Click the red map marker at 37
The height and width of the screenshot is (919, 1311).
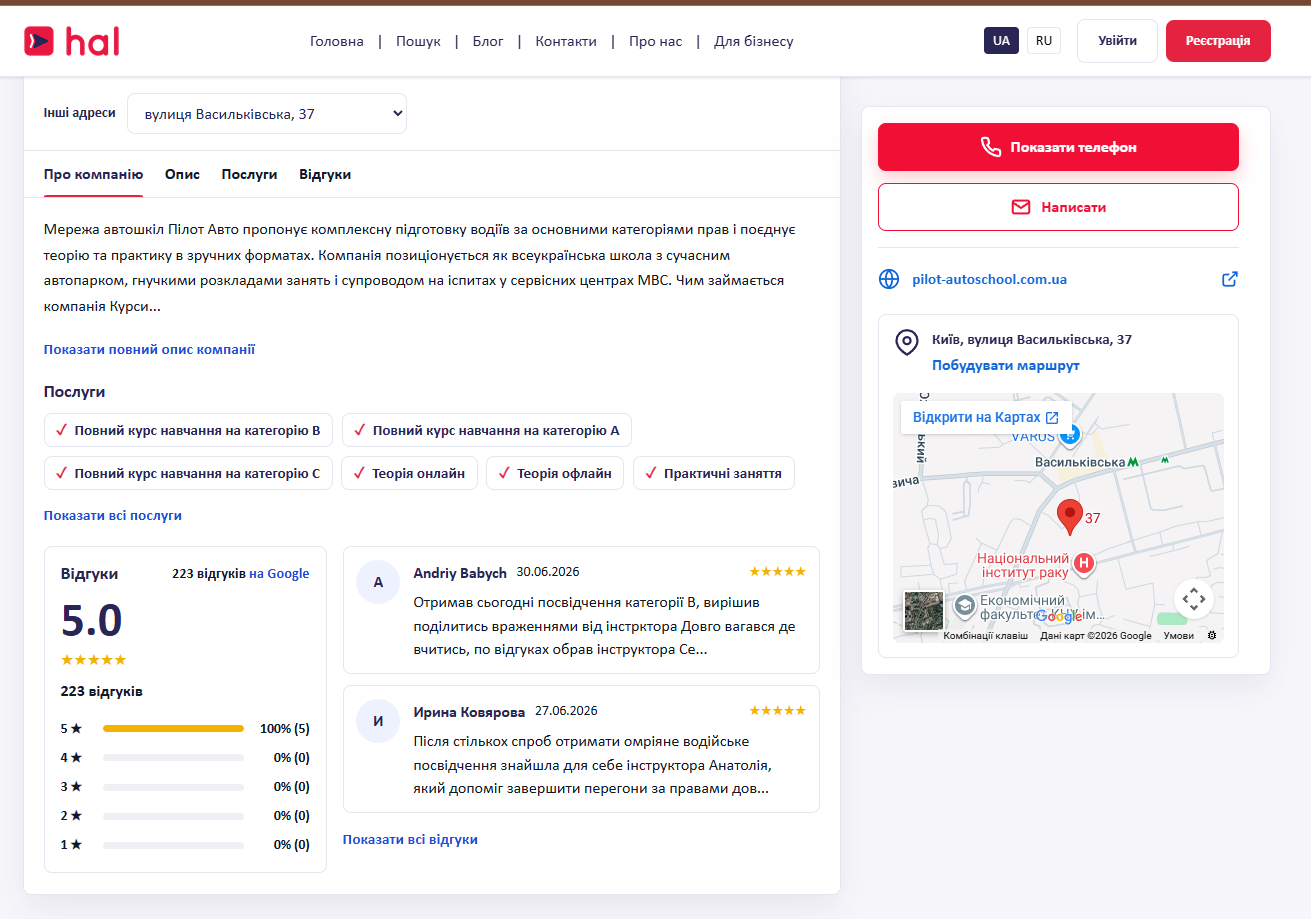[1070, 517]
